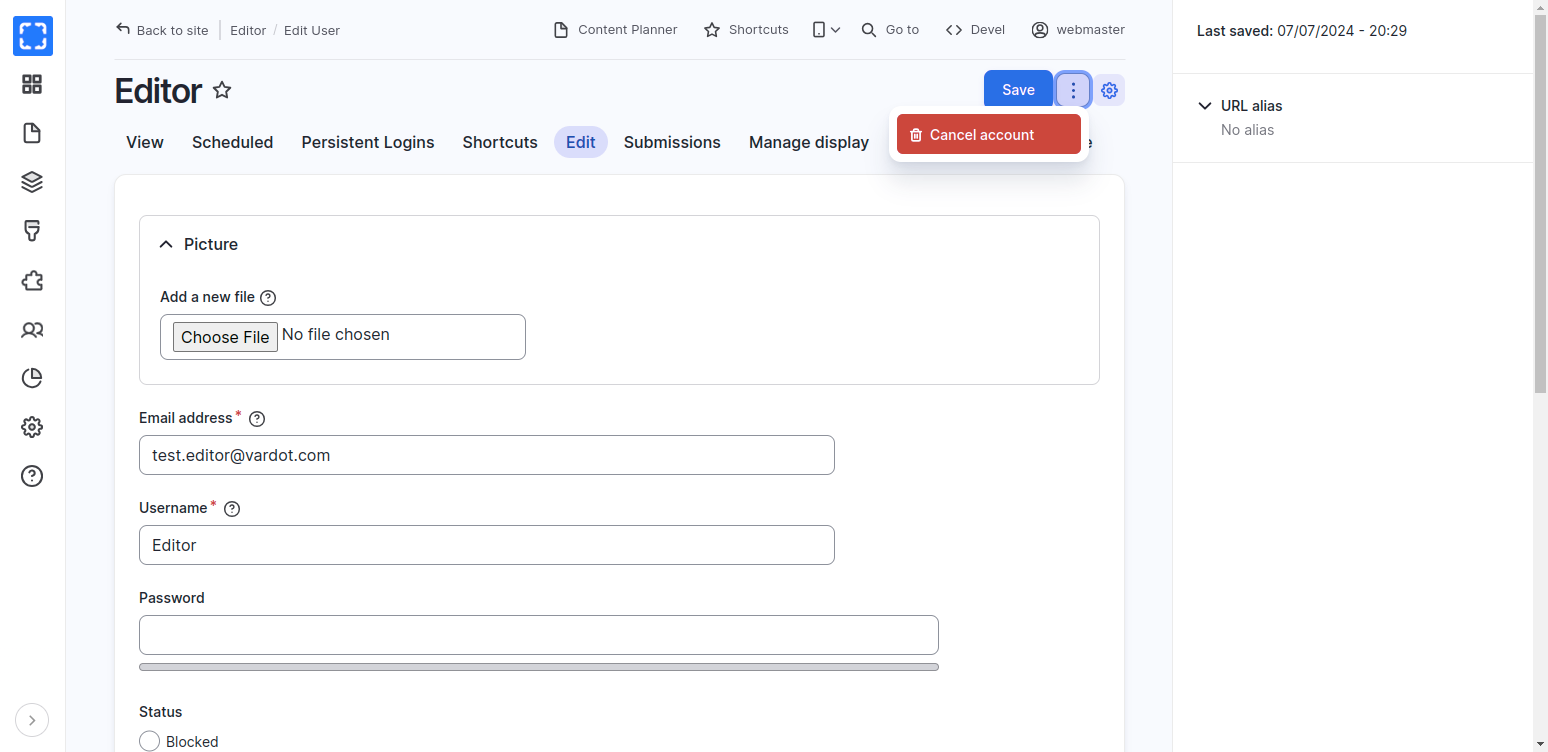
Task: Switch to the Persistent Logins tab
Action: [x=368, y=142]
